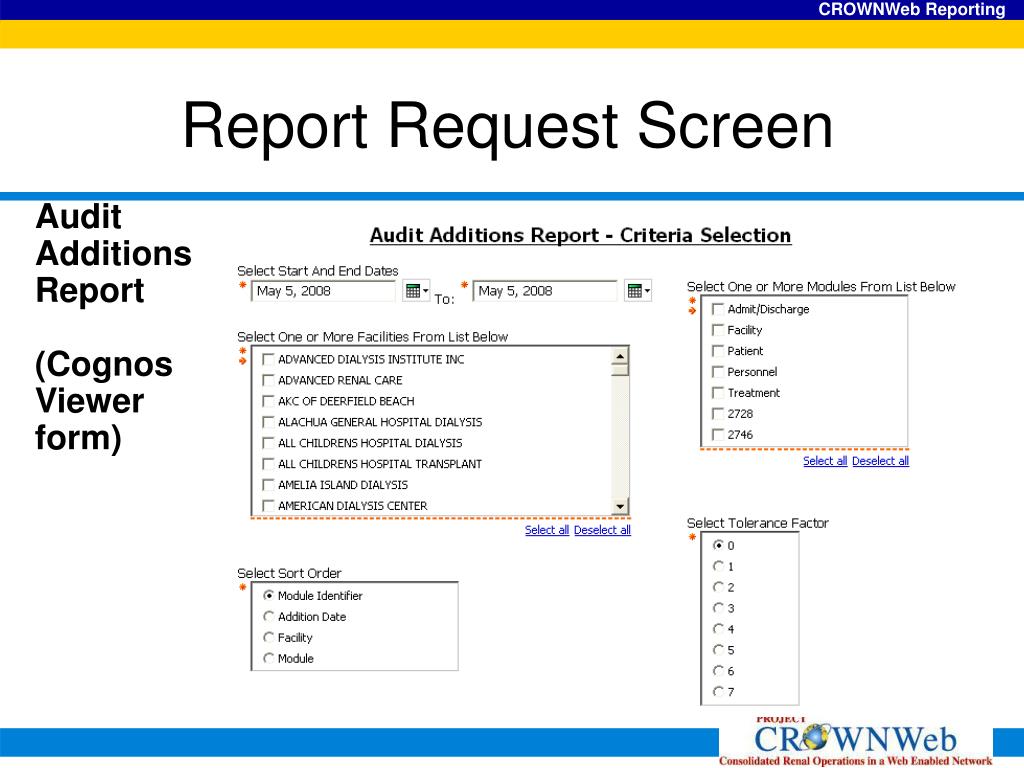1024x768 pixels.
Task: Check ALACHUA GENERAL HOSPITAL DIALYSIS
Action: pos(268,422)
